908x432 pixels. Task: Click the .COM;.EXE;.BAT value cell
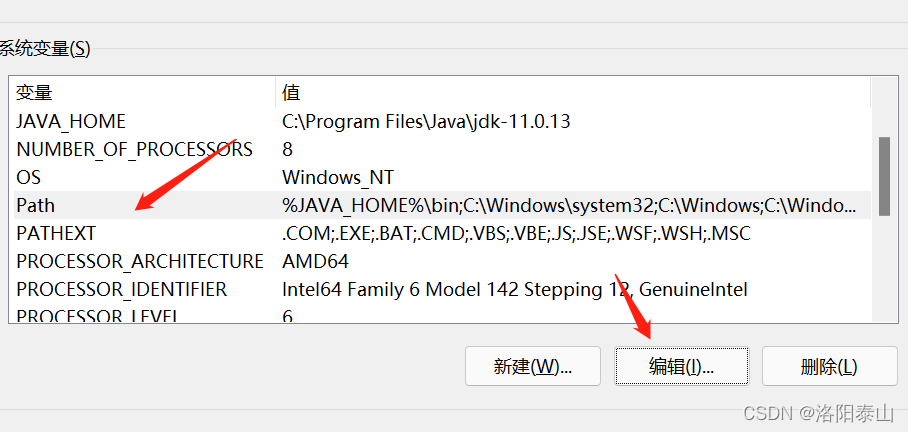click(516, 234)
